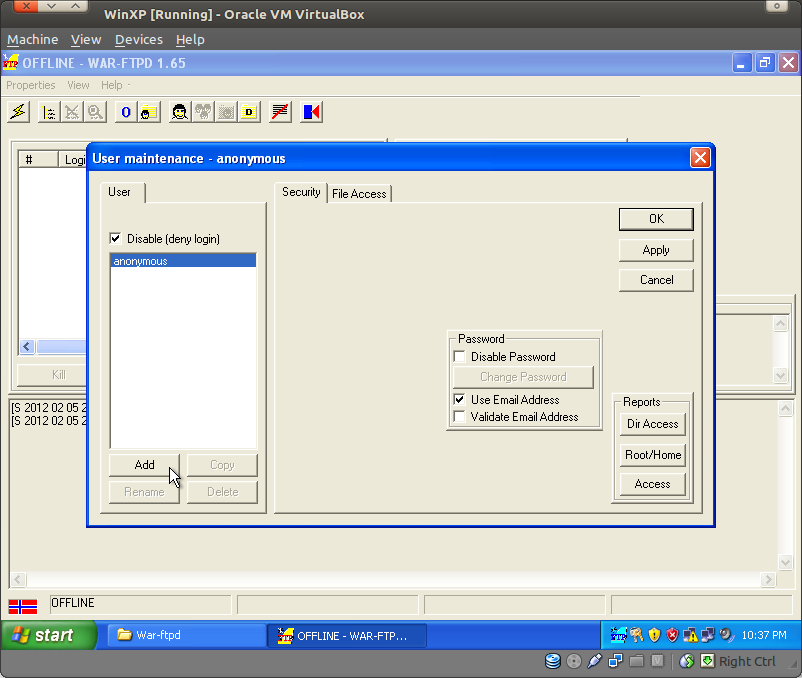
Task: Click the Add user button
Action: pyautogui.click(x=144, y=465)
